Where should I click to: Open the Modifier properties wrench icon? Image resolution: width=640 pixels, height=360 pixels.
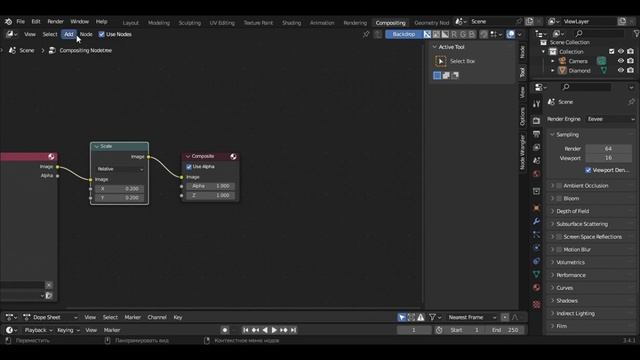pos(536,221)
